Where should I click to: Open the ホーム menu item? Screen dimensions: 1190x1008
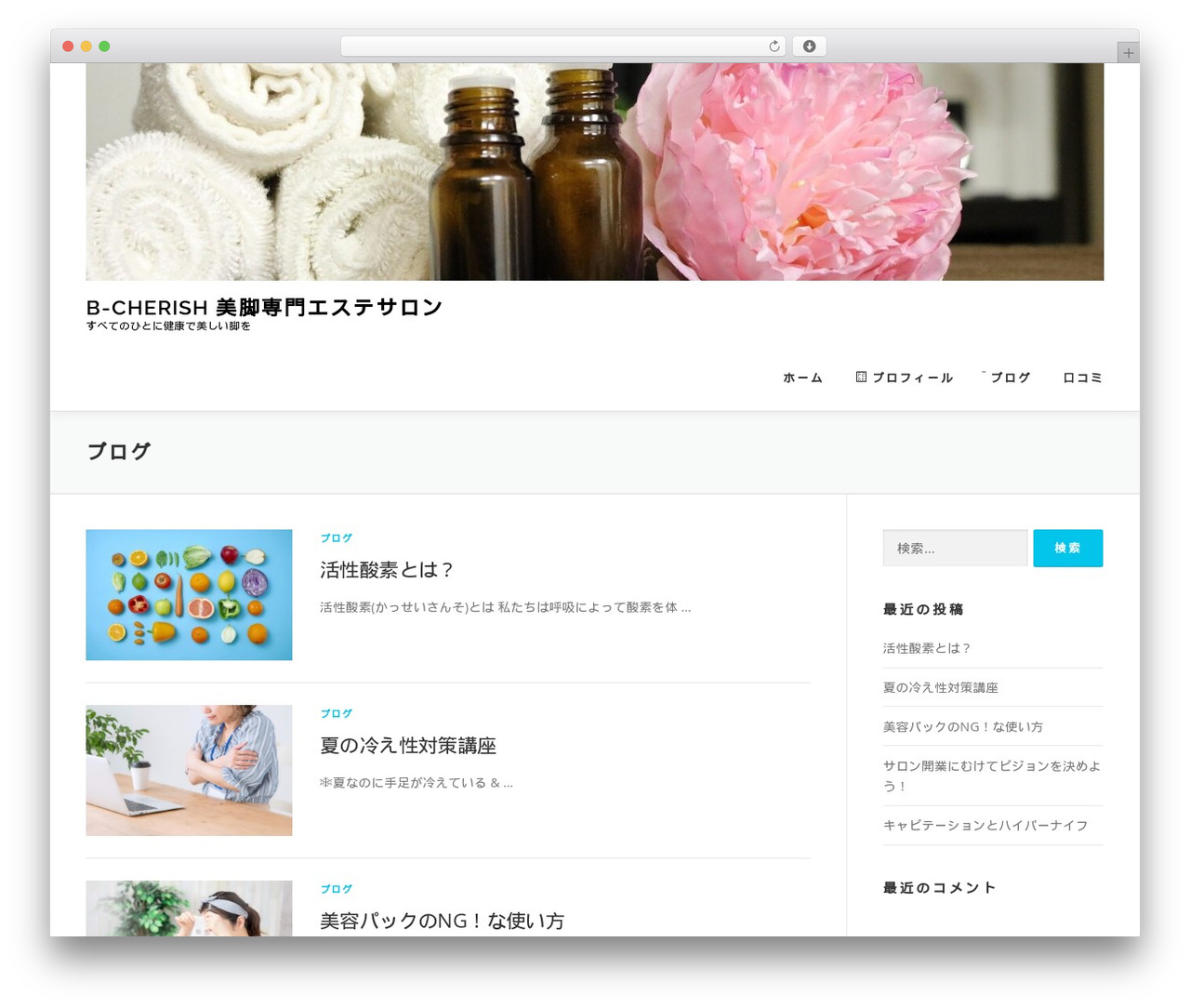803,378
